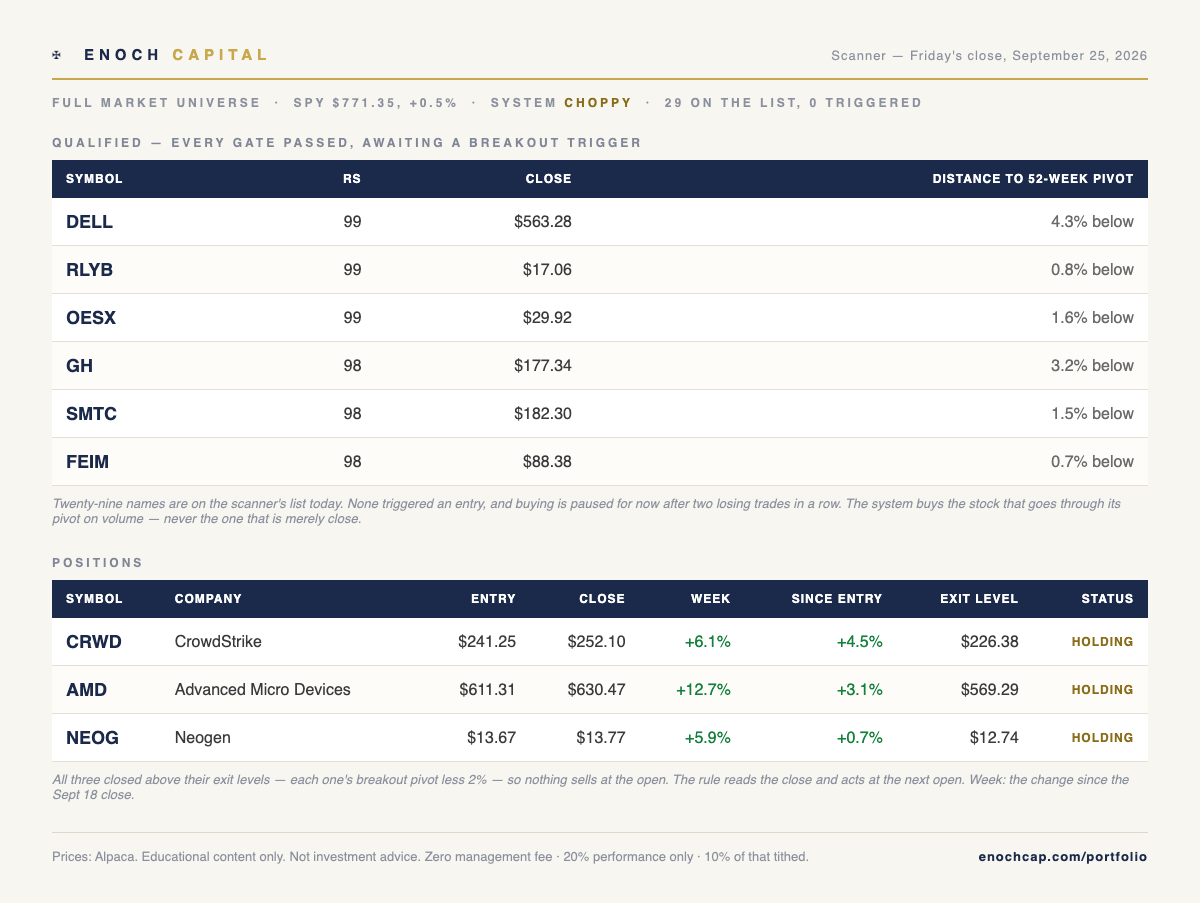Viewport: 1200px width, 903px height.
Task: Click the Distance to 52-Week Pivot header
Action: pos(1033,179)
